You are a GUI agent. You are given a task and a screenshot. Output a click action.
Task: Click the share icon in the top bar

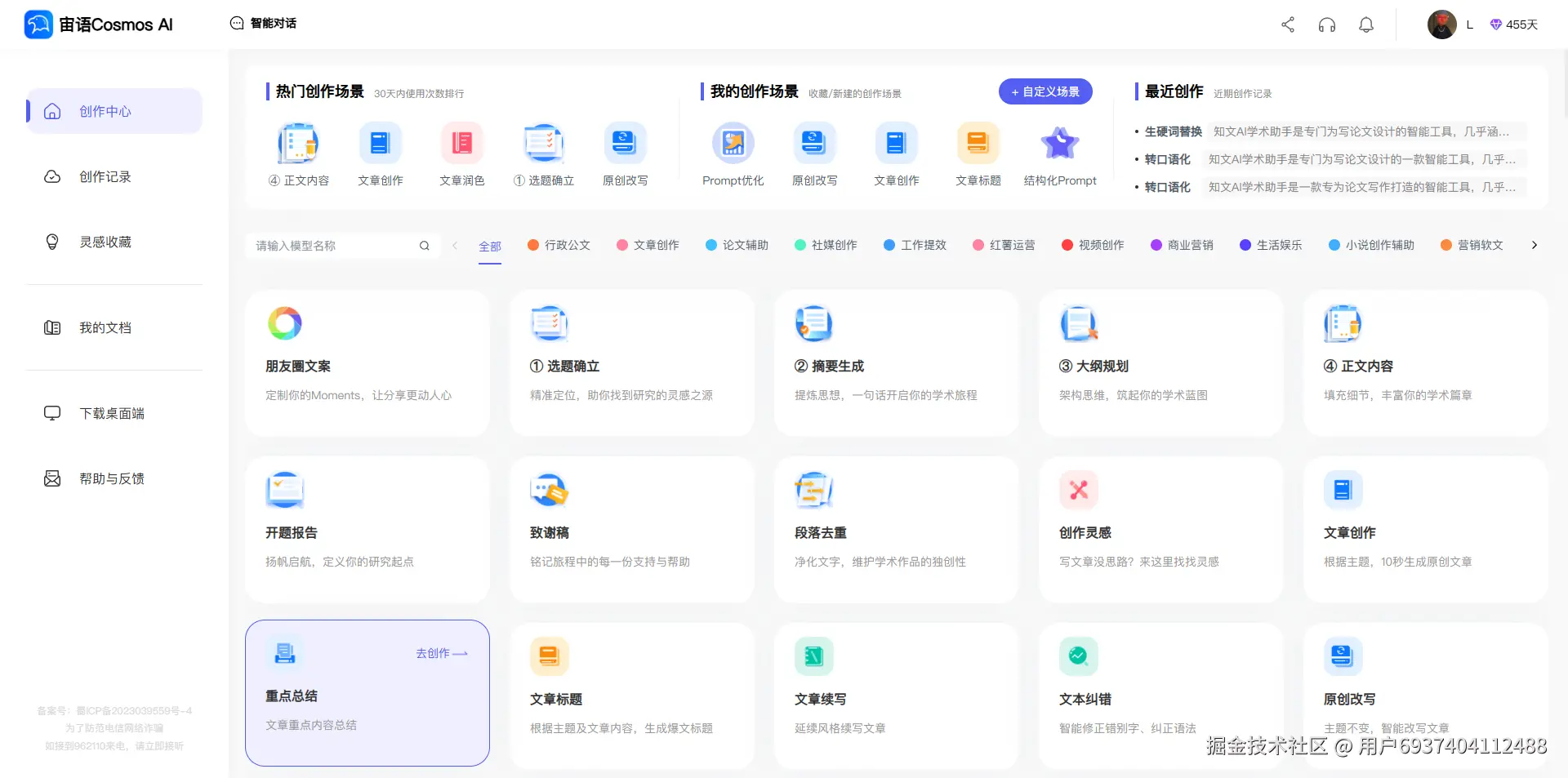pos(1288,24)
